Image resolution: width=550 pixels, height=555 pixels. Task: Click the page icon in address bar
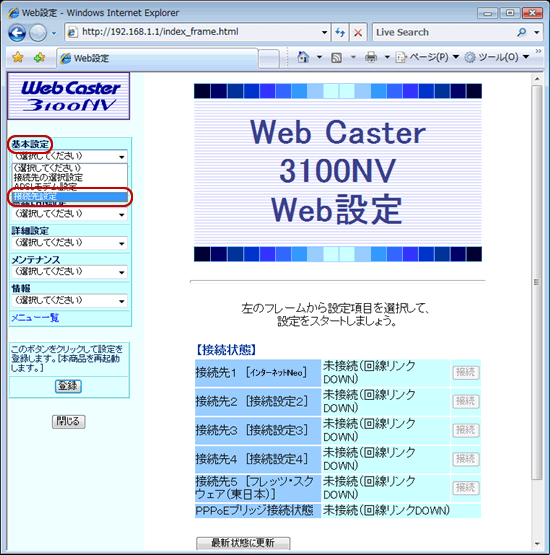73,32
